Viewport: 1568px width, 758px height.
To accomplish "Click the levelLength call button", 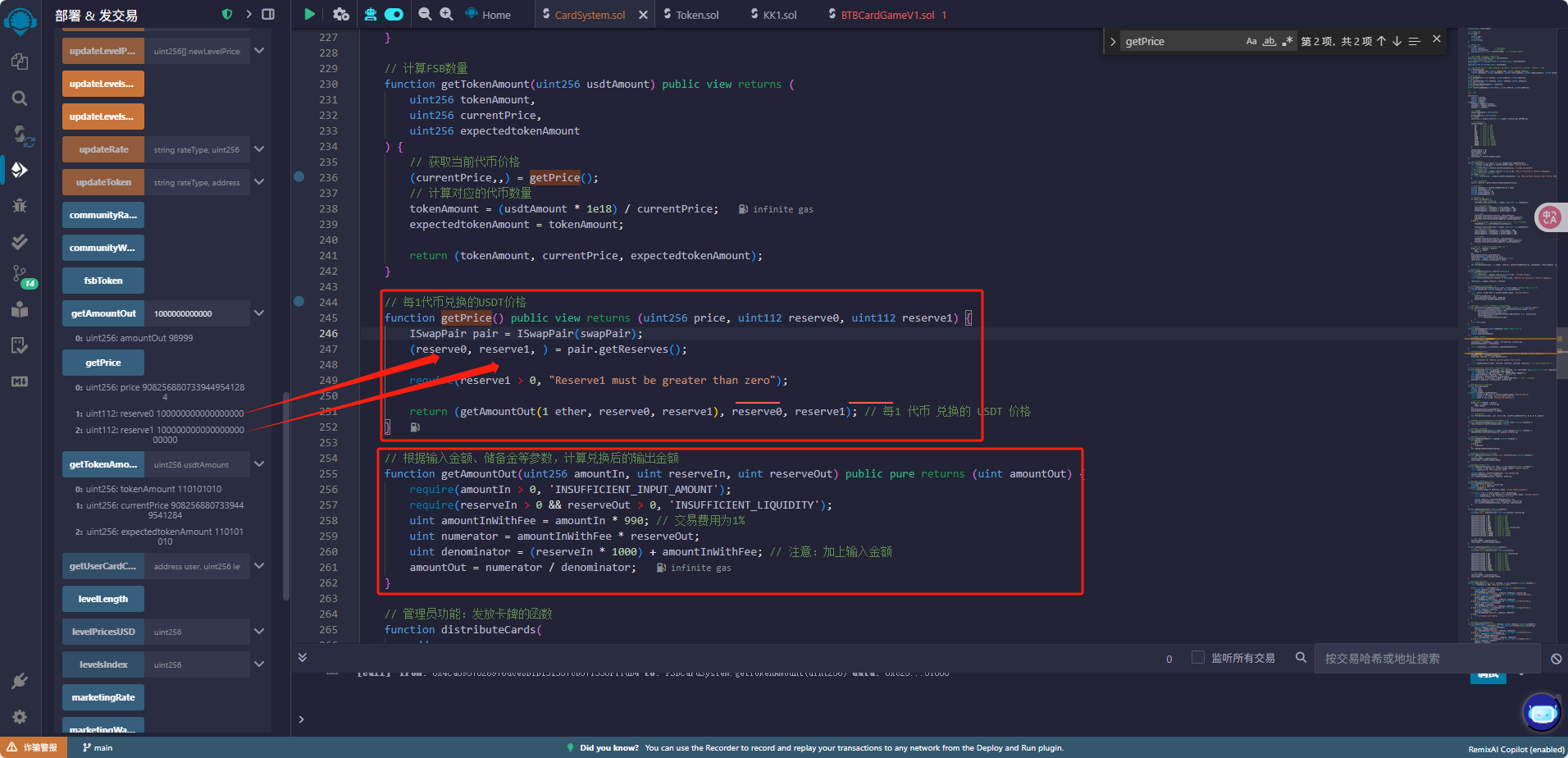I will click(x=103, y=599).
